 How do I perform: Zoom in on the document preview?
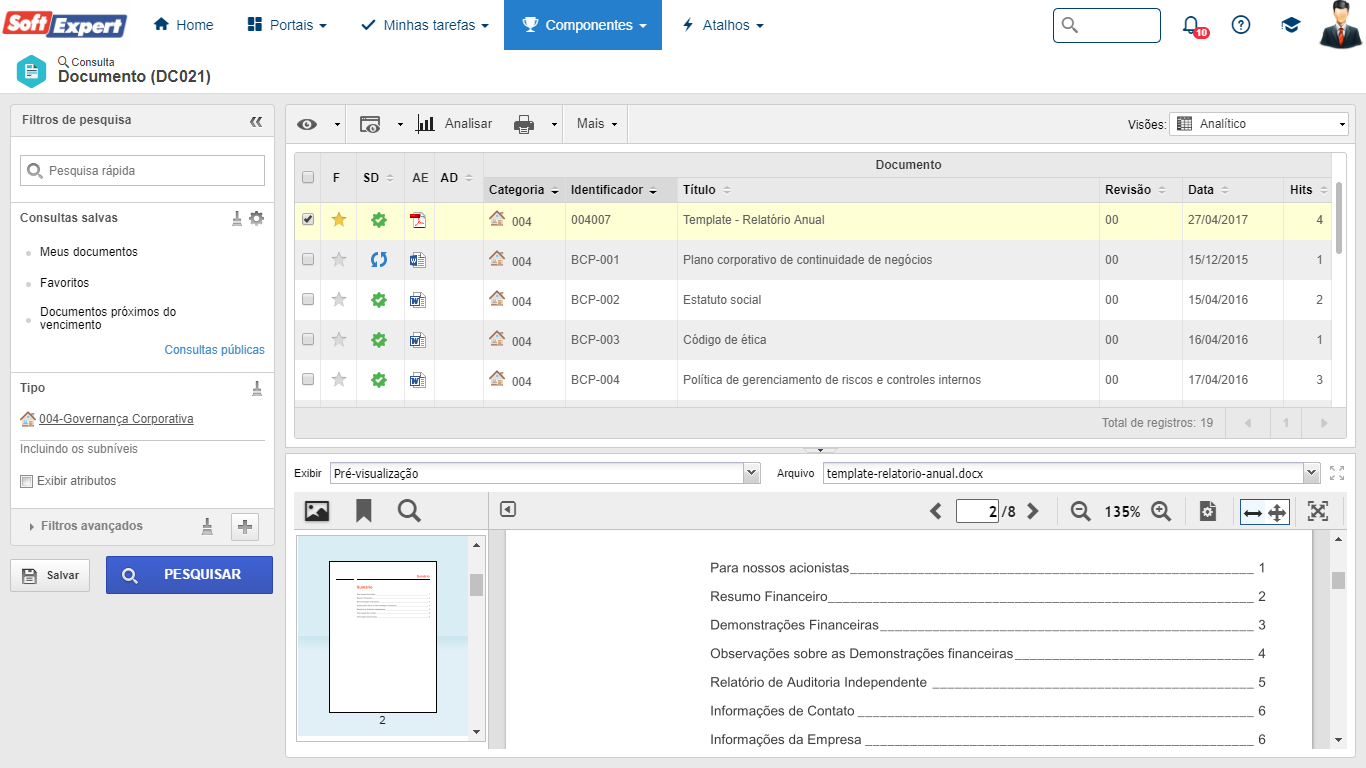(x=1161, y=511)
